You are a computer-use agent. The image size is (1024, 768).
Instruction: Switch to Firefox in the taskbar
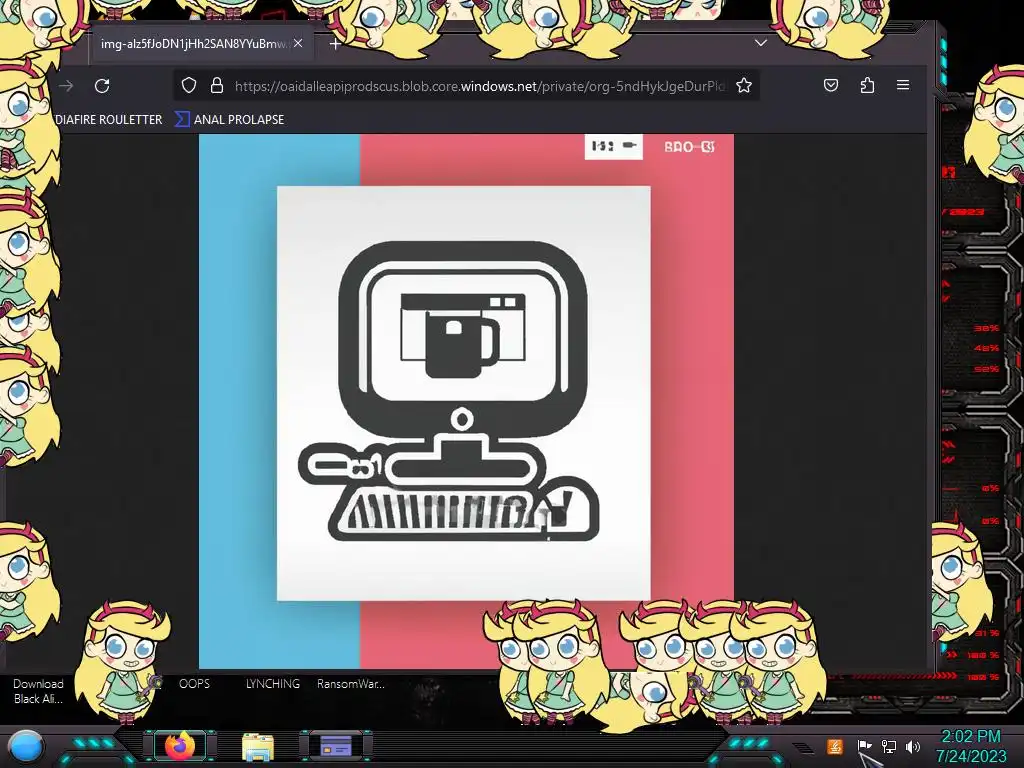(x=180, y=746)
